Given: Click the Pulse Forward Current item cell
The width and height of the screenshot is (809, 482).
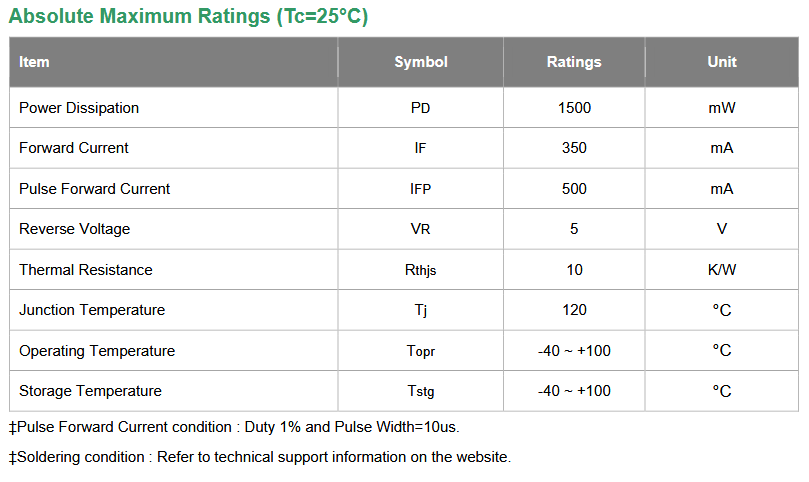Looking at the screenshot, I should click(173, 188).
